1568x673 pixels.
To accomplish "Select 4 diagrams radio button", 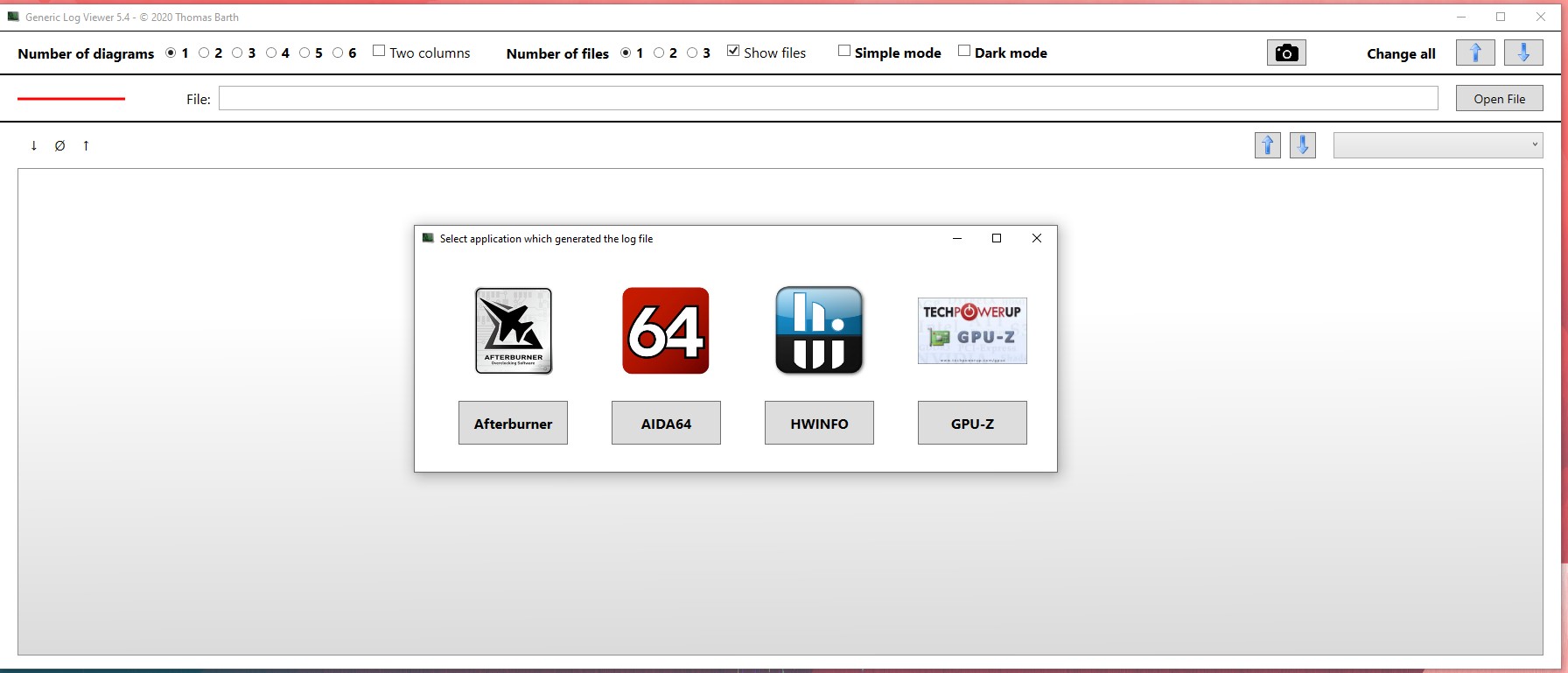I will [271, 53].
